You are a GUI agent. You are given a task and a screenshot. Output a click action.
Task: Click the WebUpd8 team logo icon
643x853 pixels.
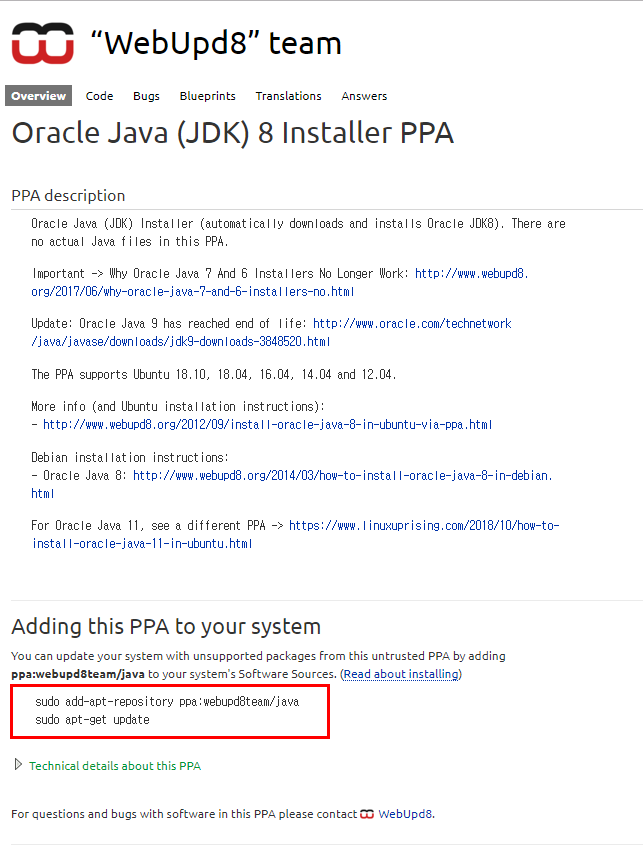point(42,43)
